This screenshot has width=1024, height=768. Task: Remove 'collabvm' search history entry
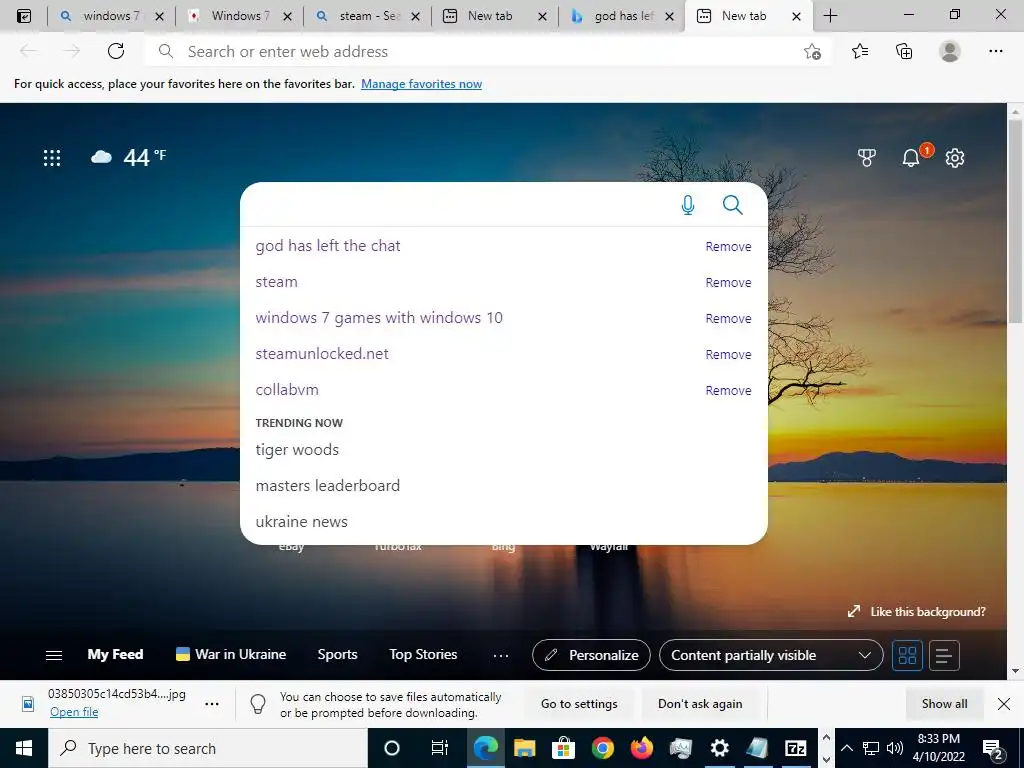tap(728, 390)
